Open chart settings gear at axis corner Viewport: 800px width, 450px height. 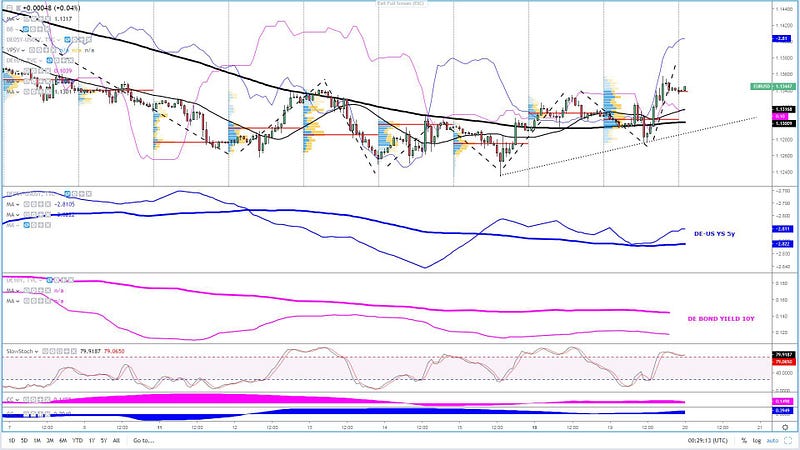click(x=785, y=428)
